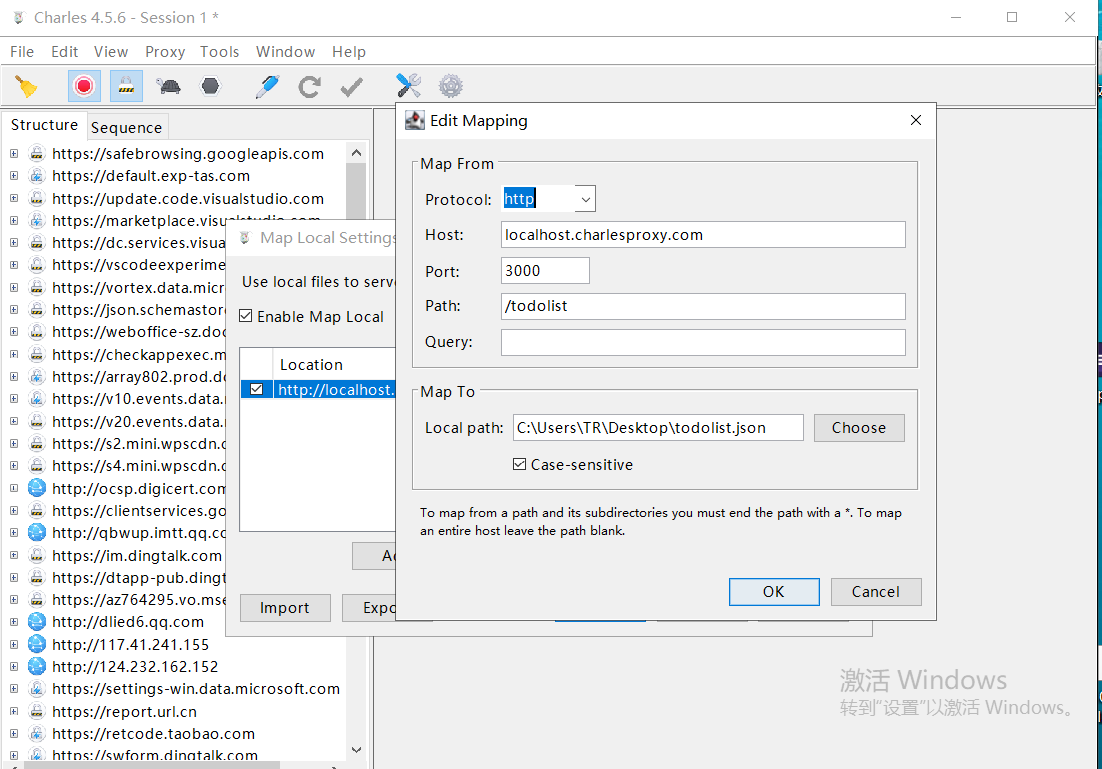Select the retcode.taobao.com host icon
The width and height of the screenshot is (1102, 769).
pyautogui.click(x=37, y=733)
